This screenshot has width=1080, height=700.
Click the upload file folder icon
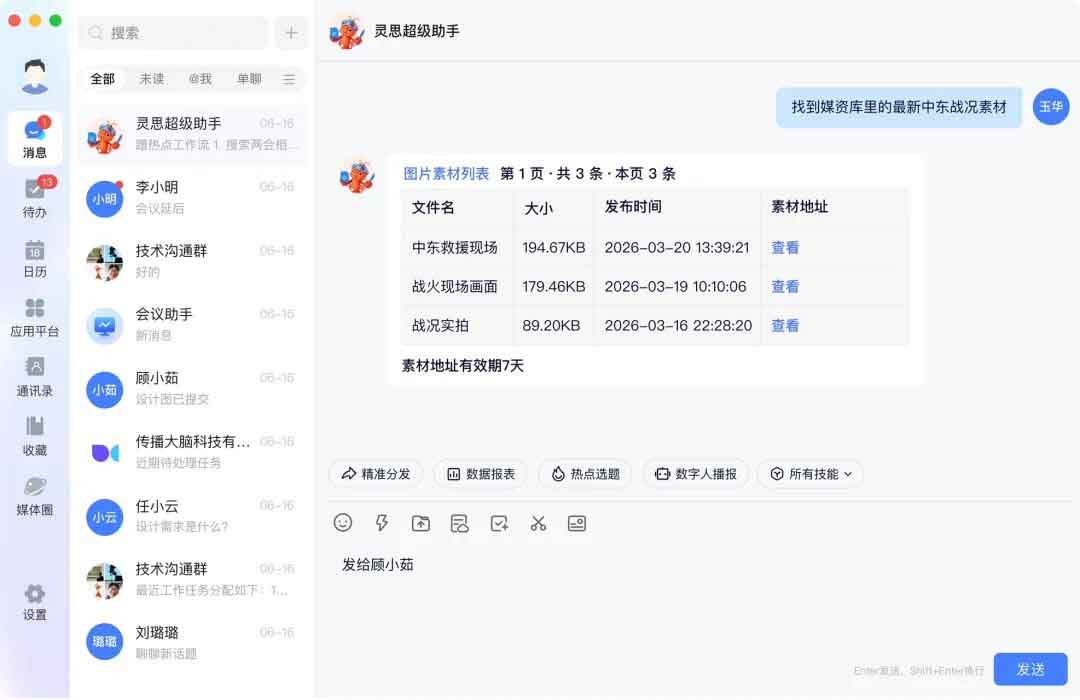tap(421, 523)
